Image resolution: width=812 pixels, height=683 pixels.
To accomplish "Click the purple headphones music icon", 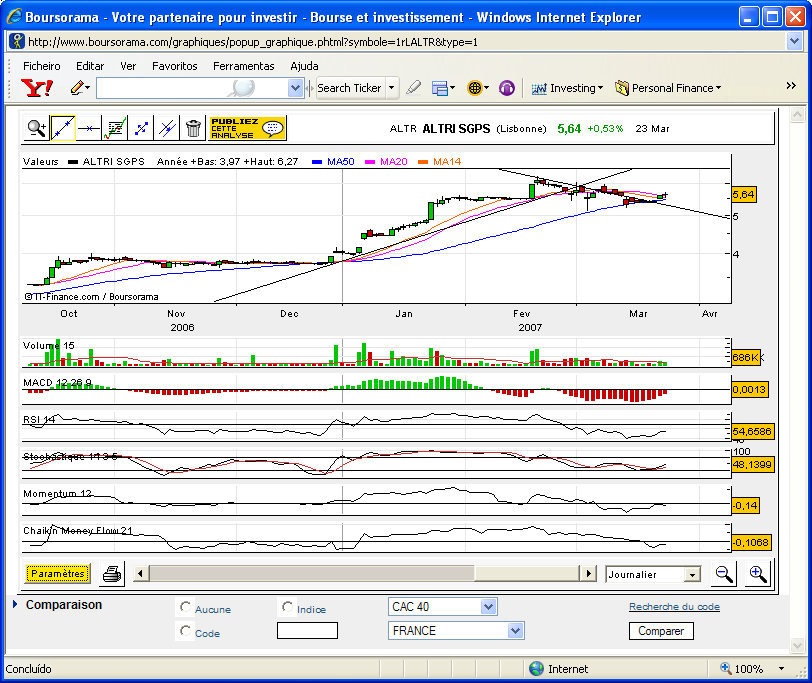I will coord(506,88).
